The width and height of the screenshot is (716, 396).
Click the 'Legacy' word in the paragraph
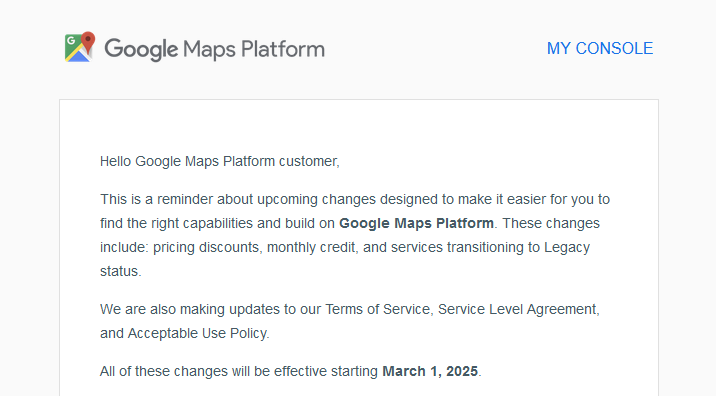click(x=567, y=248)
